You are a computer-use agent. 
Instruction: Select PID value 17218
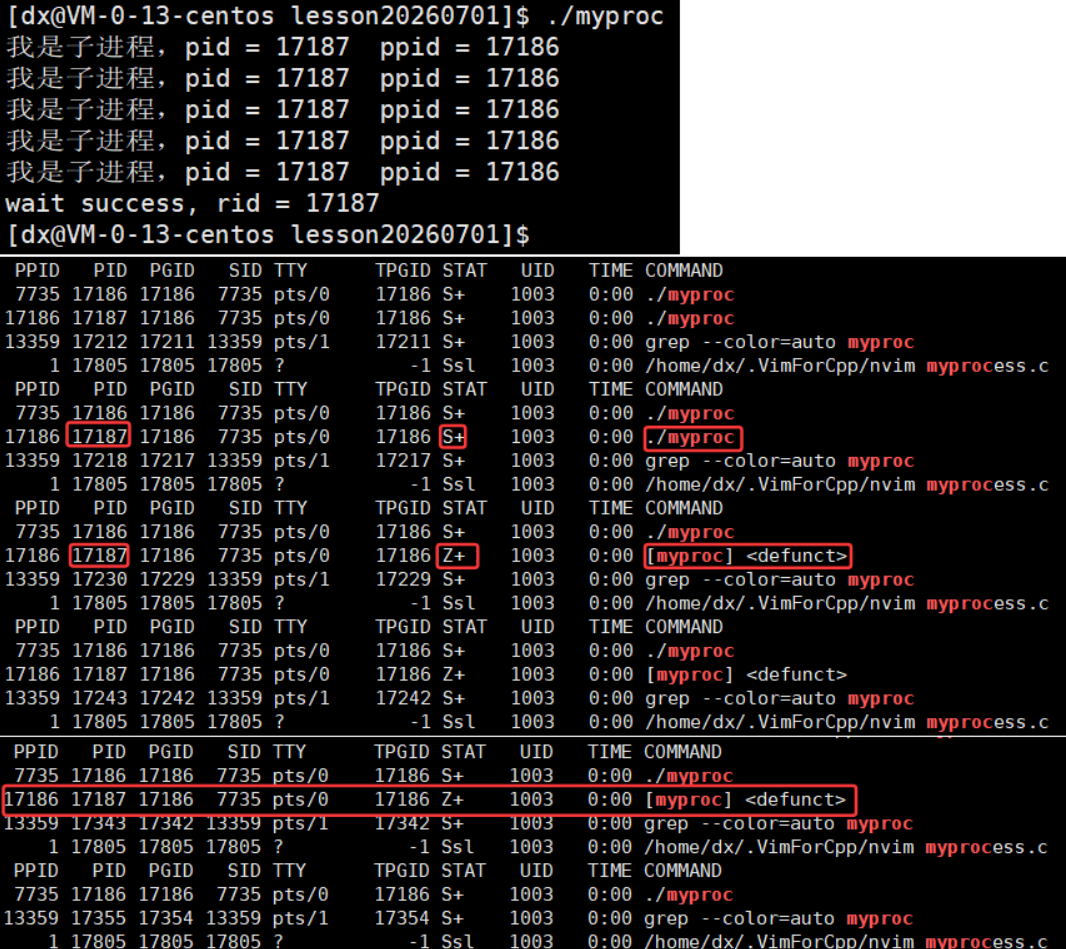99,461
